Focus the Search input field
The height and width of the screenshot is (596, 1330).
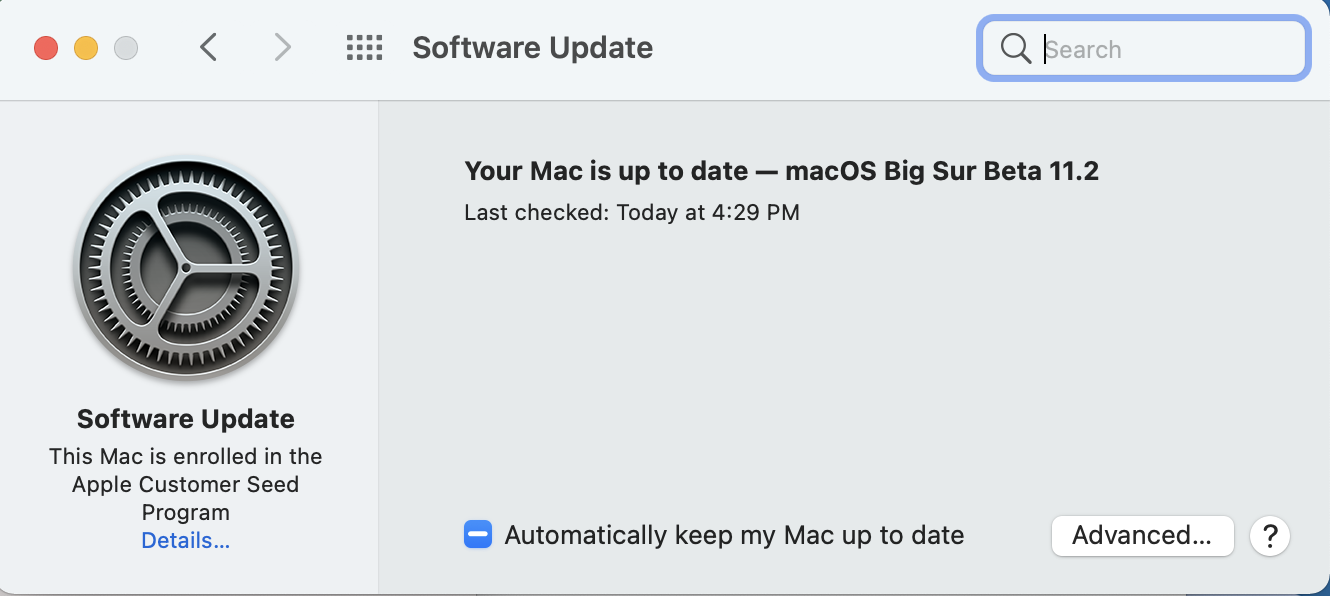(x=1143, y=48)
